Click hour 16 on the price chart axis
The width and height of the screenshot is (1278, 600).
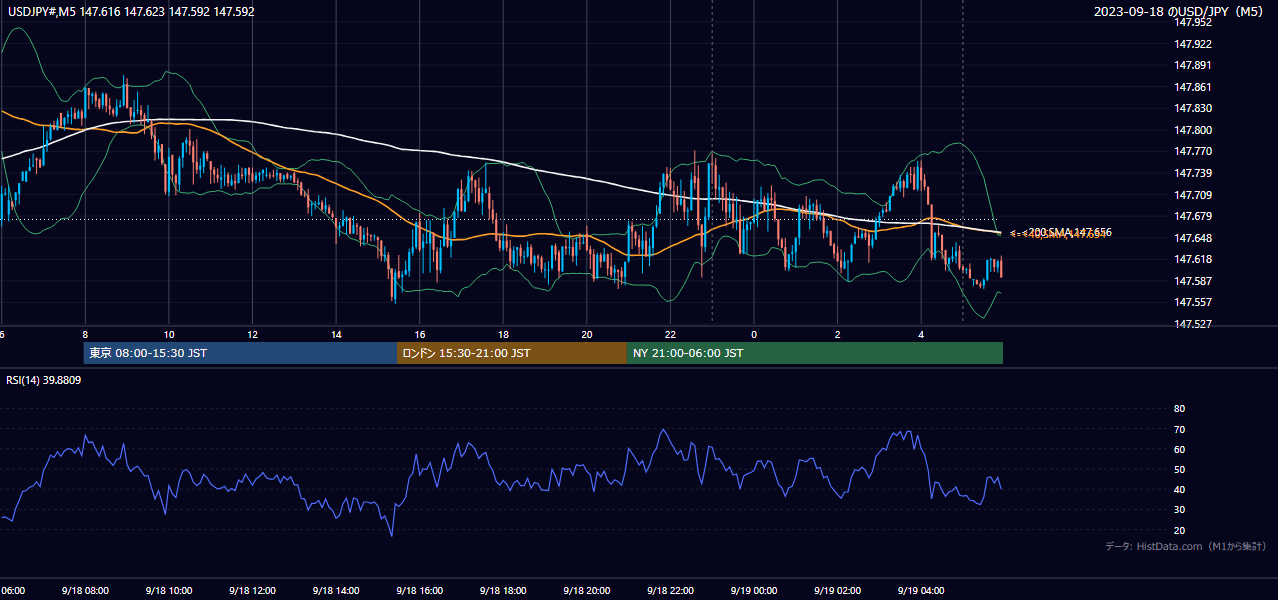420,334
